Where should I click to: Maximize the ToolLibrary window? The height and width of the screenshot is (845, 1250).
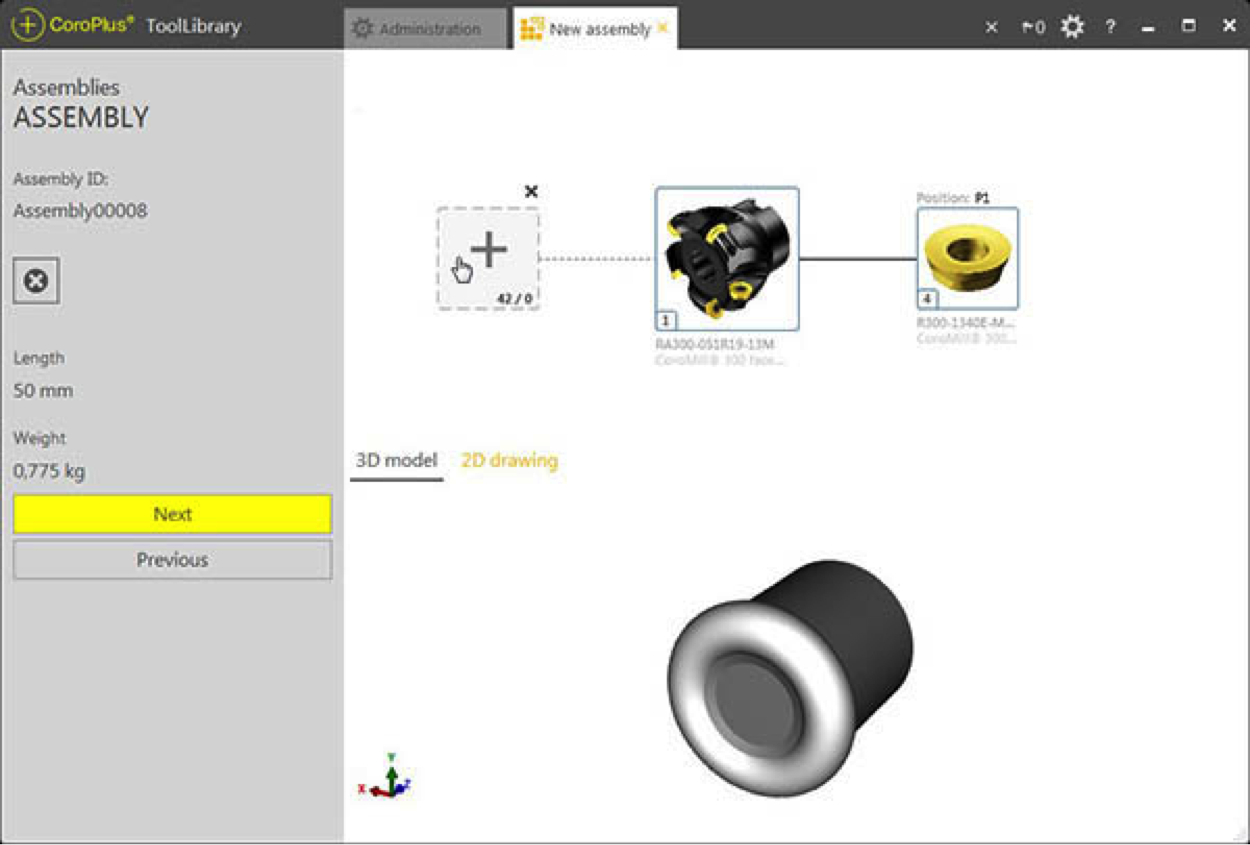(1188, 27)
